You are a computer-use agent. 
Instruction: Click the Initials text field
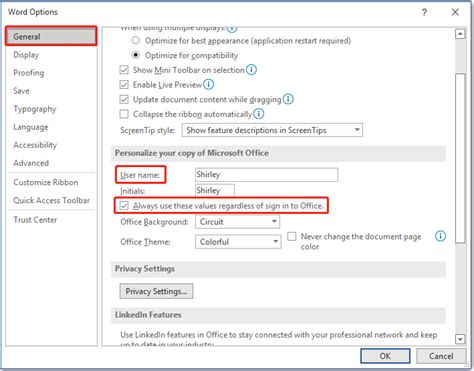coord(215,190)
